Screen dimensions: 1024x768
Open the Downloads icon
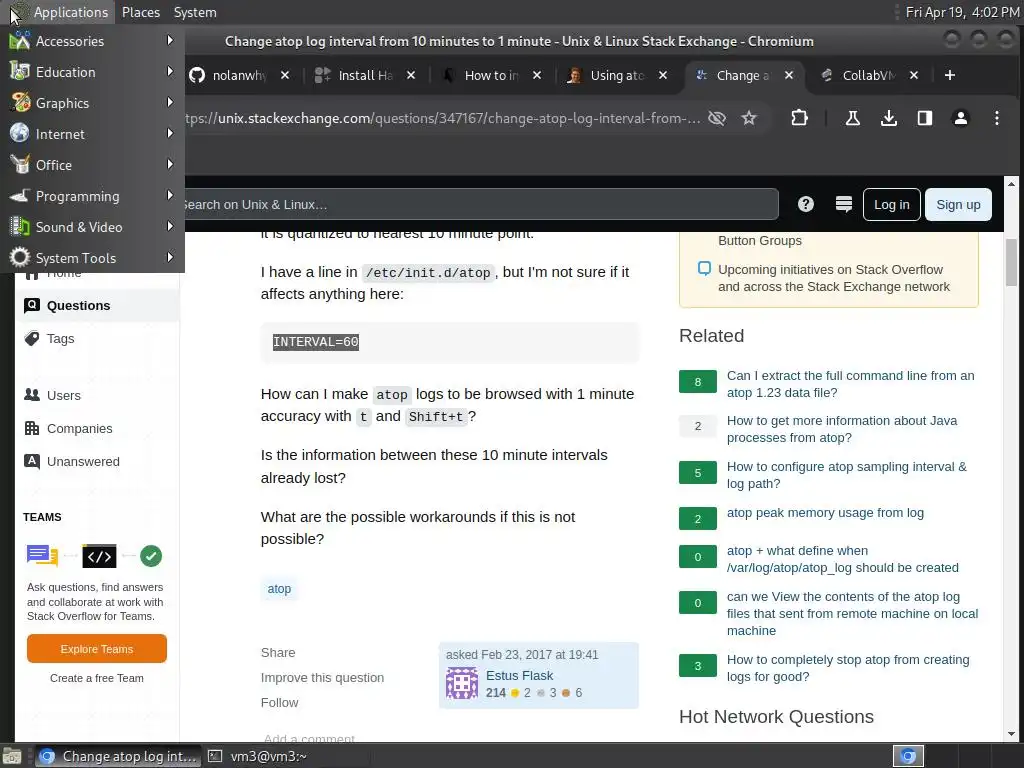pos(888,118)
